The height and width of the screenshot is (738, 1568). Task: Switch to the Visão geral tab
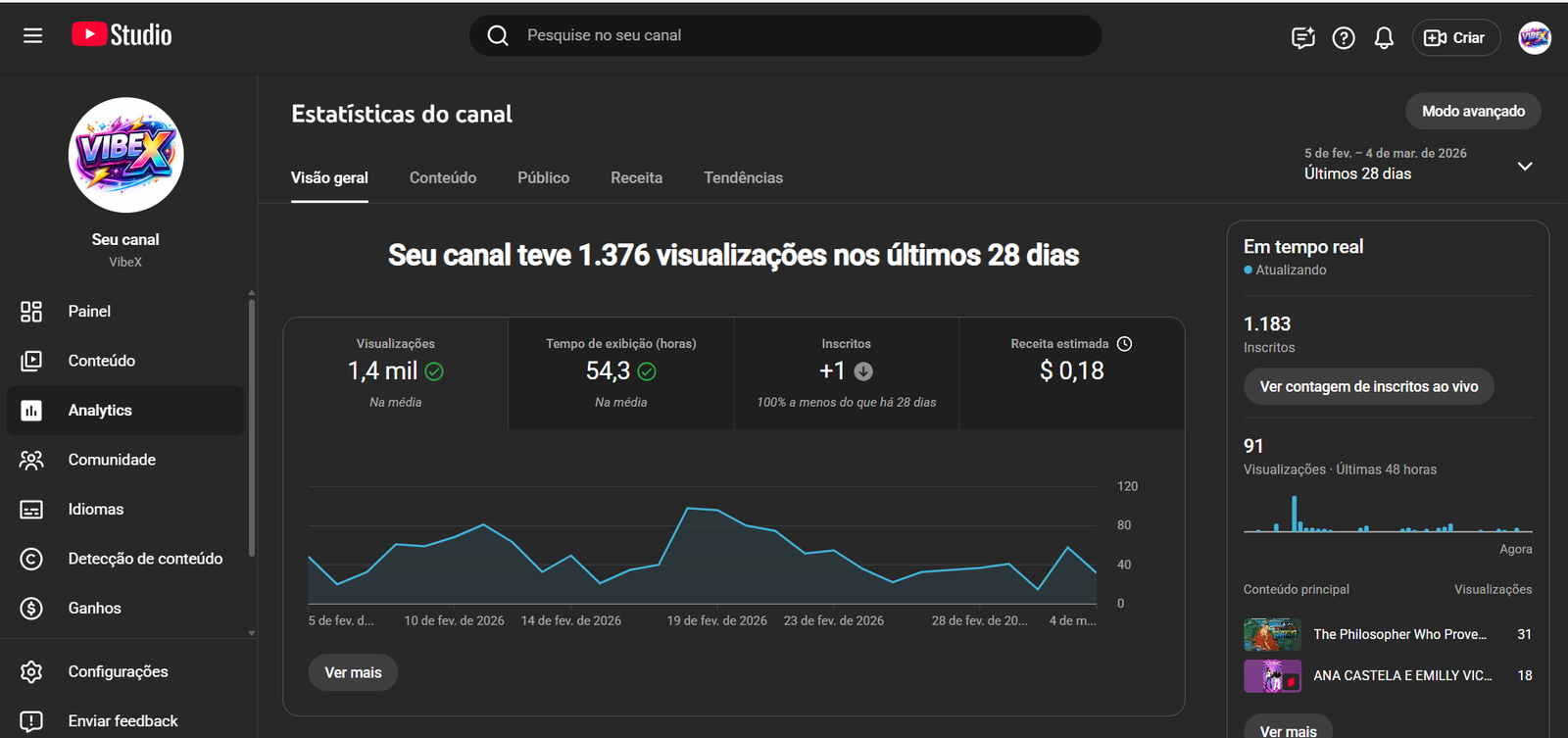[329, 178]
